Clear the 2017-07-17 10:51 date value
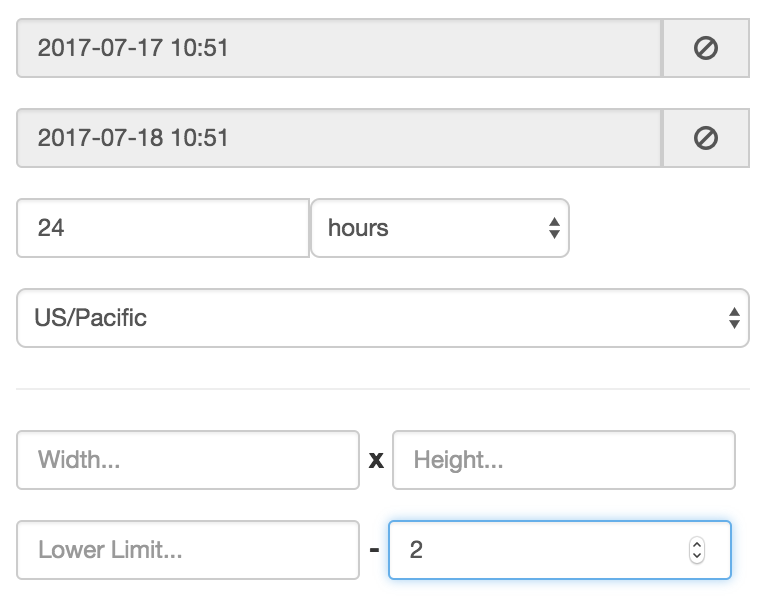The image size is (760, 596). (705, 49)
